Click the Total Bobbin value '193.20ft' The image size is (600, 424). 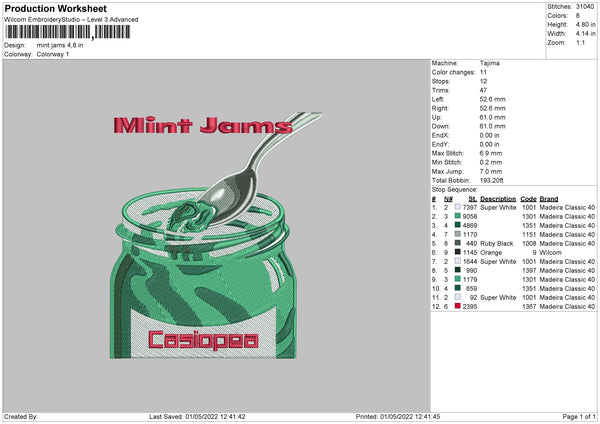click(491, 180)
